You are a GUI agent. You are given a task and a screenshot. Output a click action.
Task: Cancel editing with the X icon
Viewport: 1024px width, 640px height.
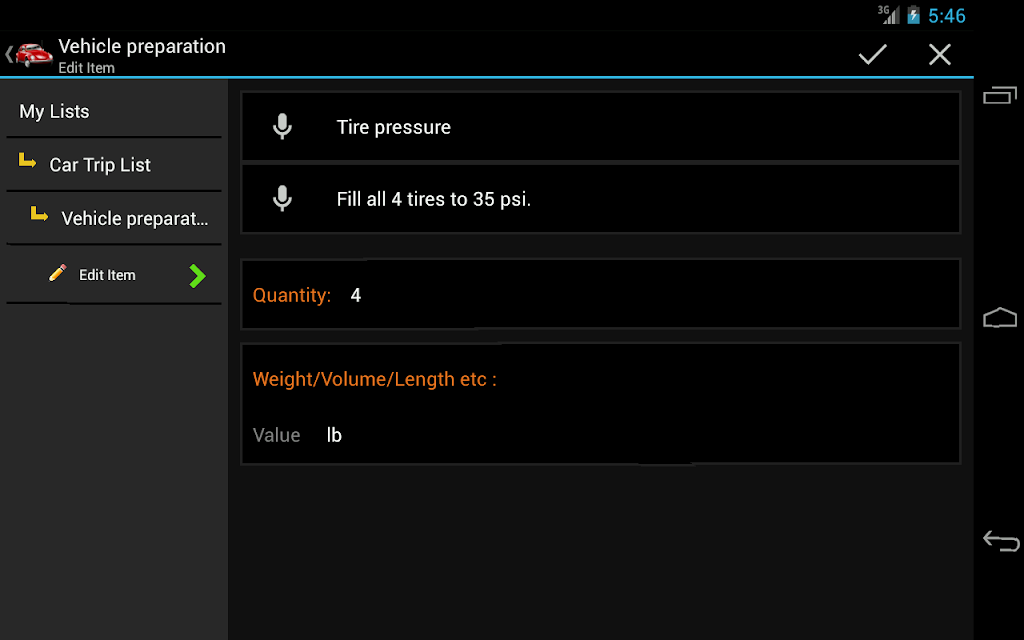(940, 54)
